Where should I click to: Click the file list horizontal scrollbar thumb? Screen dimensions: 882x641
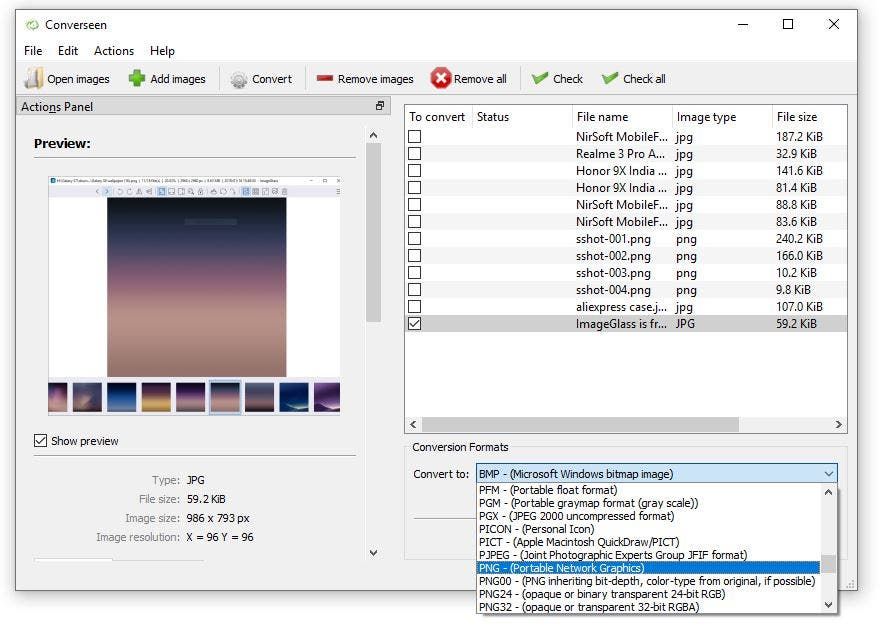pyautogui.click(x=580, y=425)
